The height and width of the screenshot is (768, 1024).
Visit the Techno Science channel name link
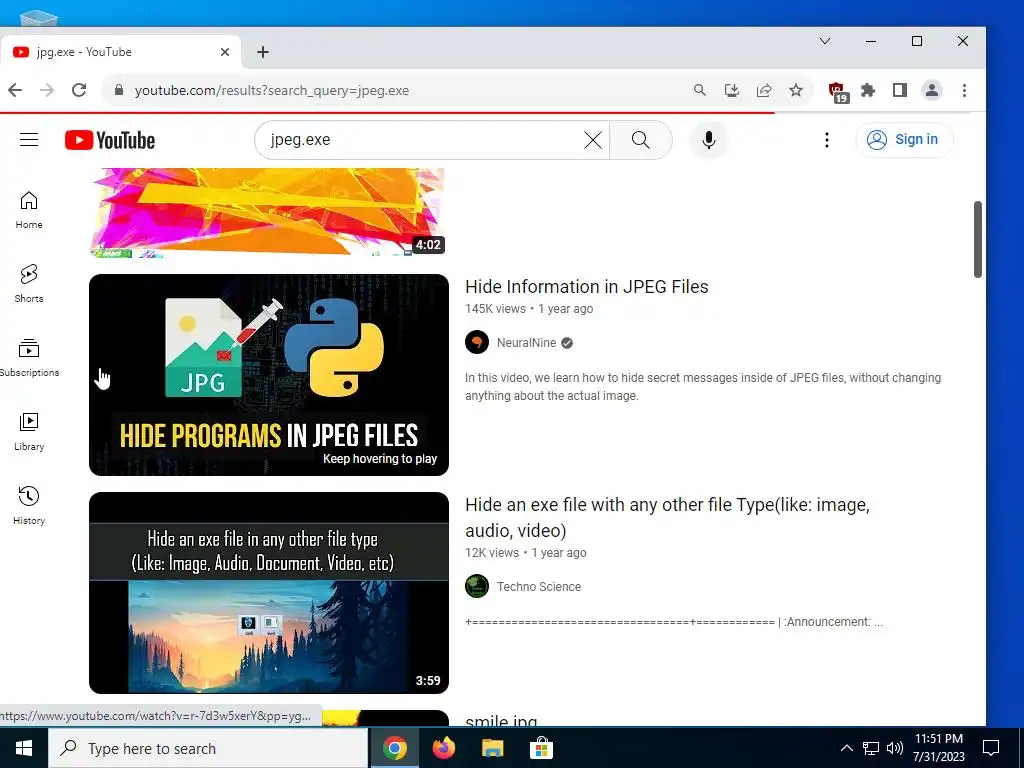click(x=539, y=586)
